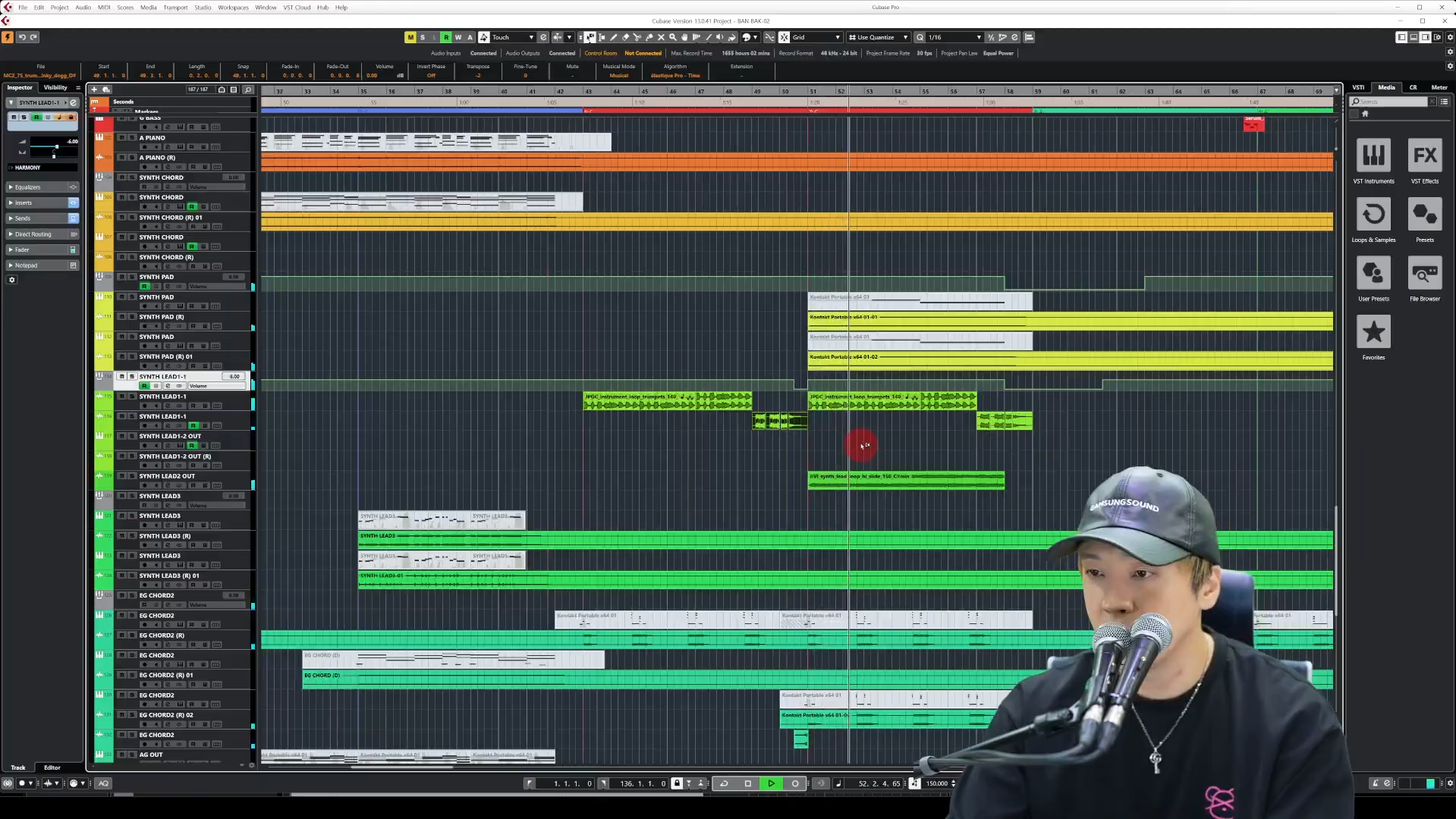1456x819 pixels.
Task: Select the Glue tool
Action: point(649,37)
